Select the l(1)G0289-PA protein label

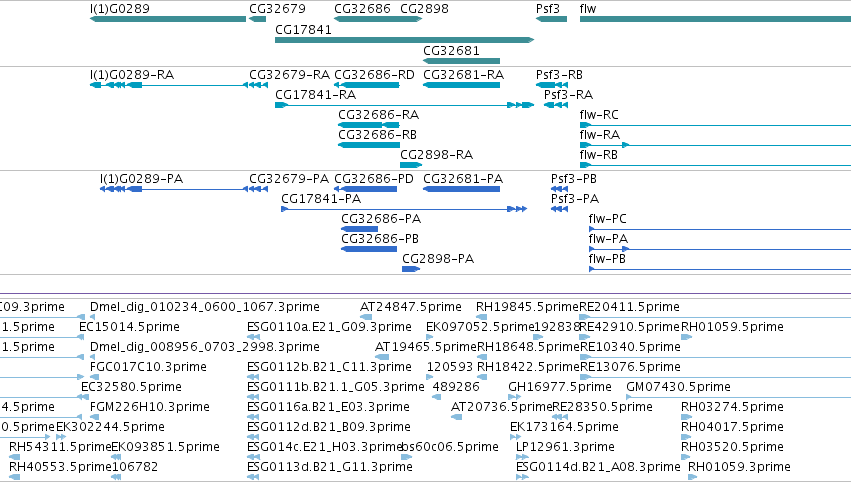click(x=141, y=179)
